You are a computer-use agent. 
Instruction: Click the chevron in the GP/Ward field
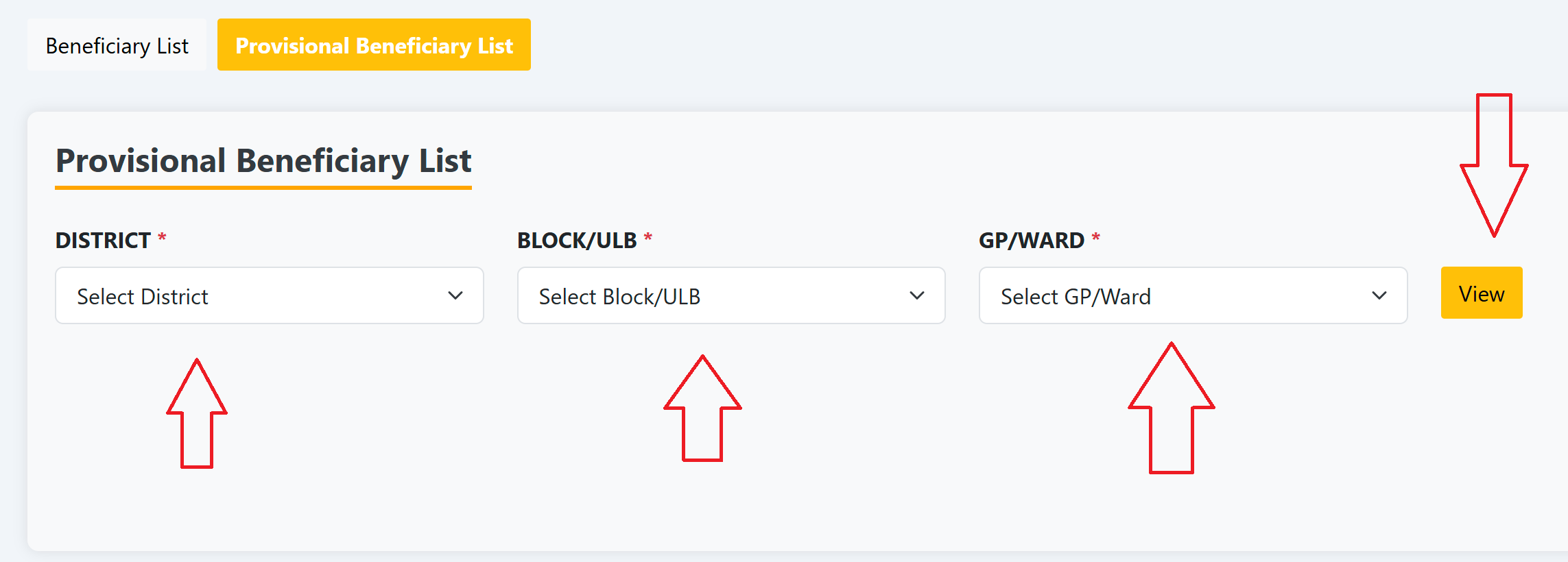tap(1379, 295)
